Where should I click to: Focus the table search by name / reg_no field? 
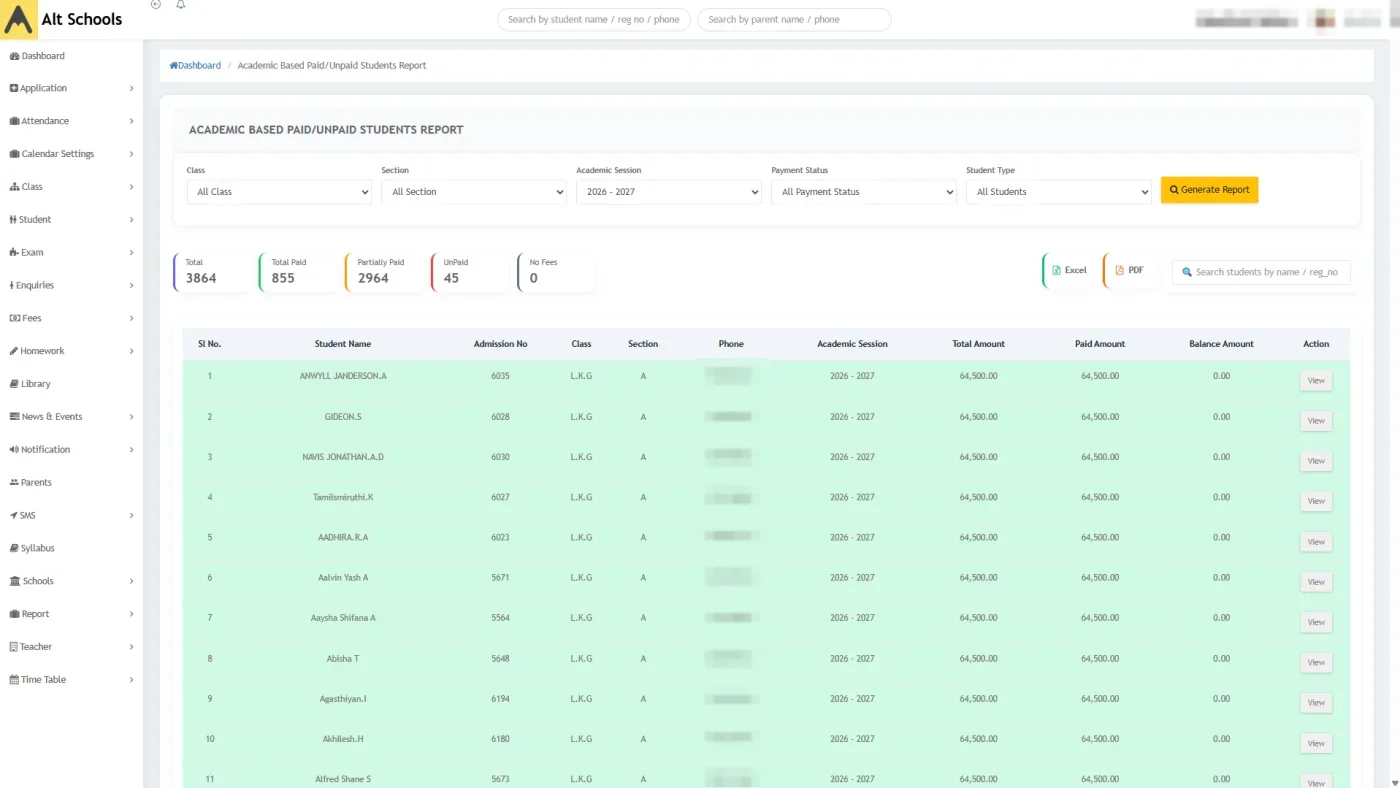coord(1261,272)
